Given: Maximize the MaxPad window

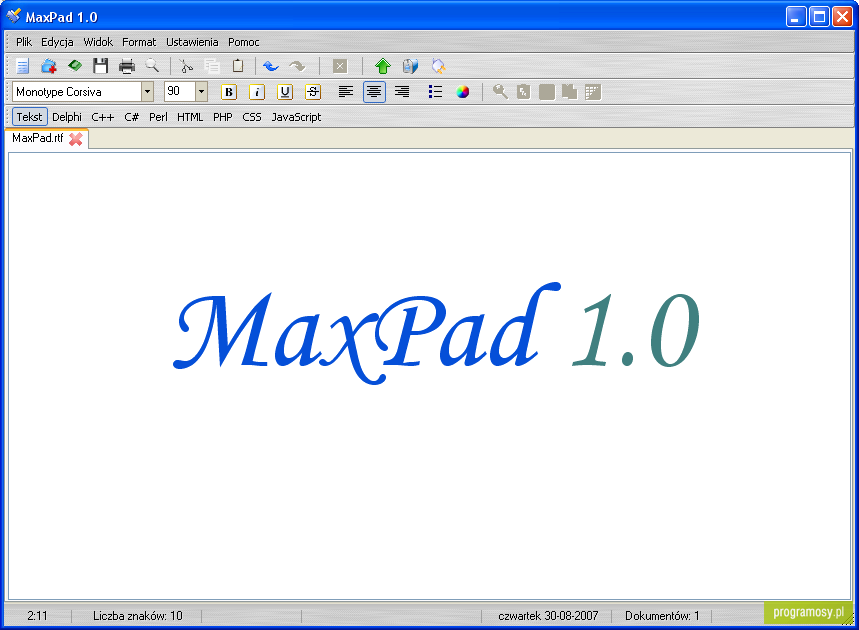Looking at the screenshot, I should point(820,17).
